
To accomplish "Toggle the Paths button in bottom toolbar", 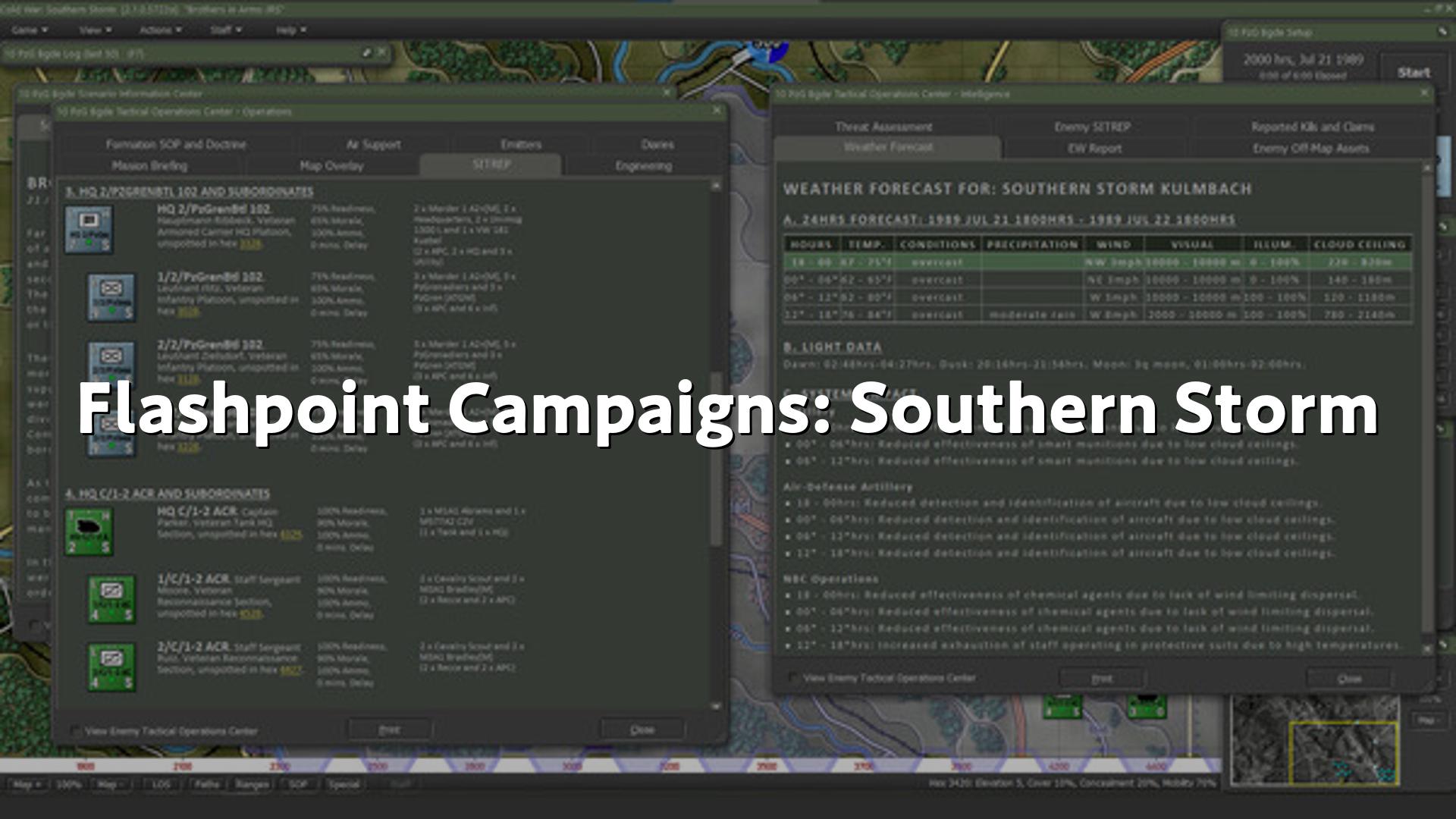I will pos(206,784).
